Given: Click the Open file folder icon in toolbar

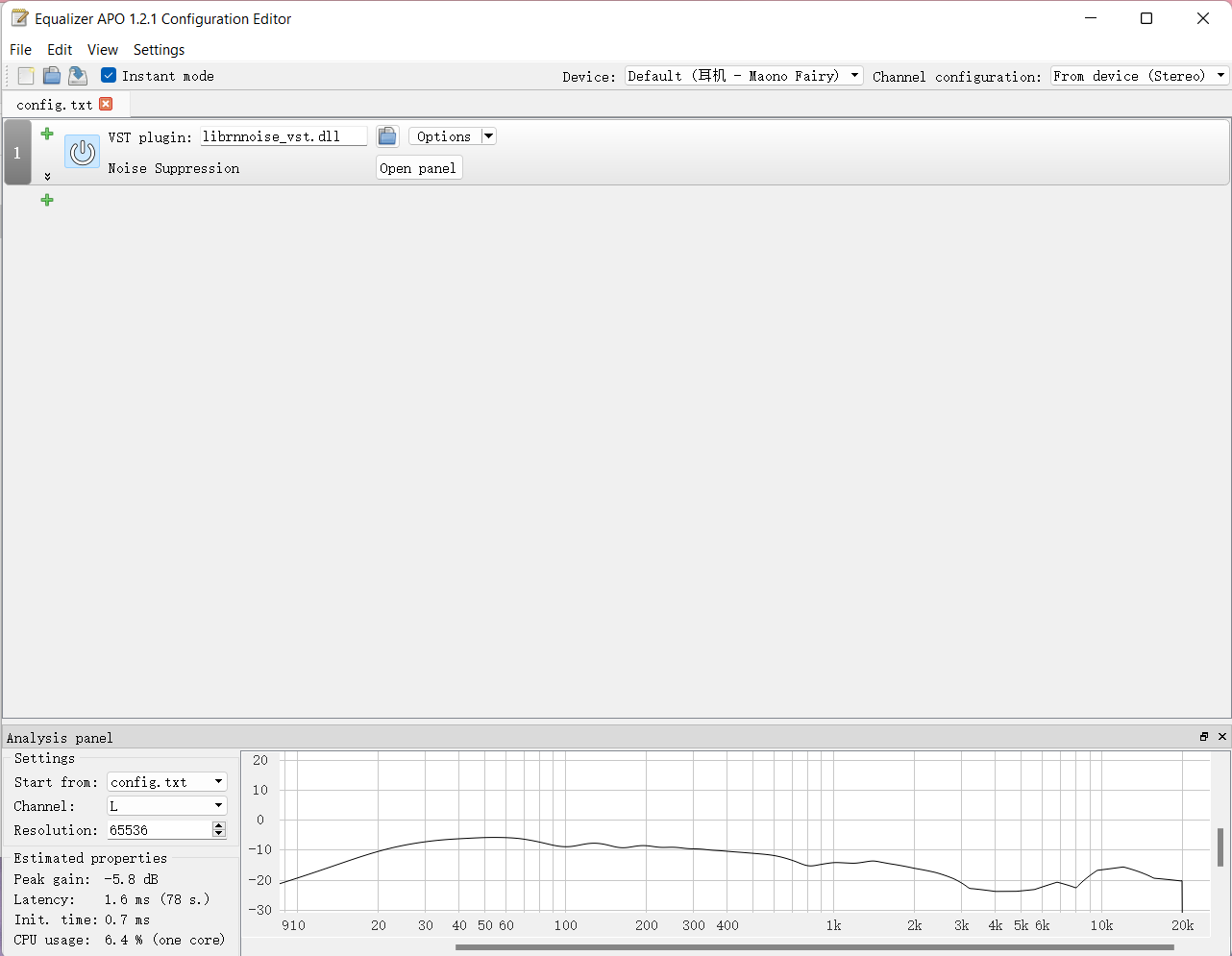Looking at the screenshot, I should point(52,76).
